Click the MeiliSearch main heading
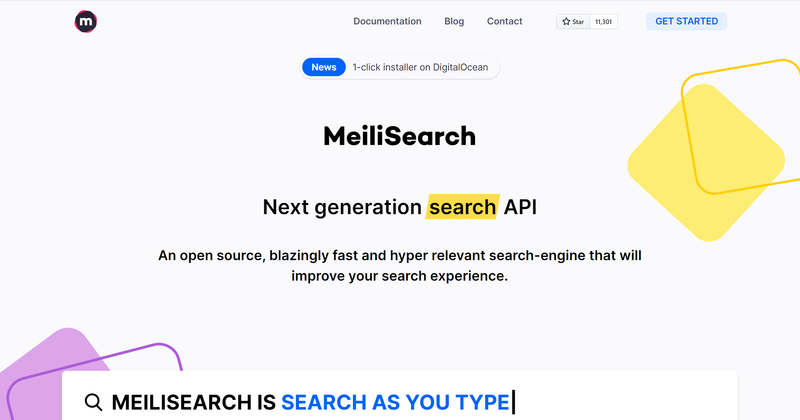 tap(399, 136)
